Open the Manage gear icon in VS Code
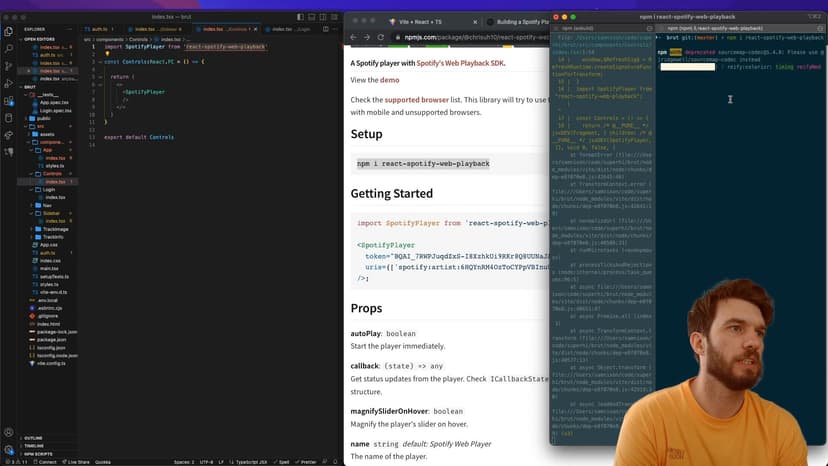 click(x=8, y=450)
